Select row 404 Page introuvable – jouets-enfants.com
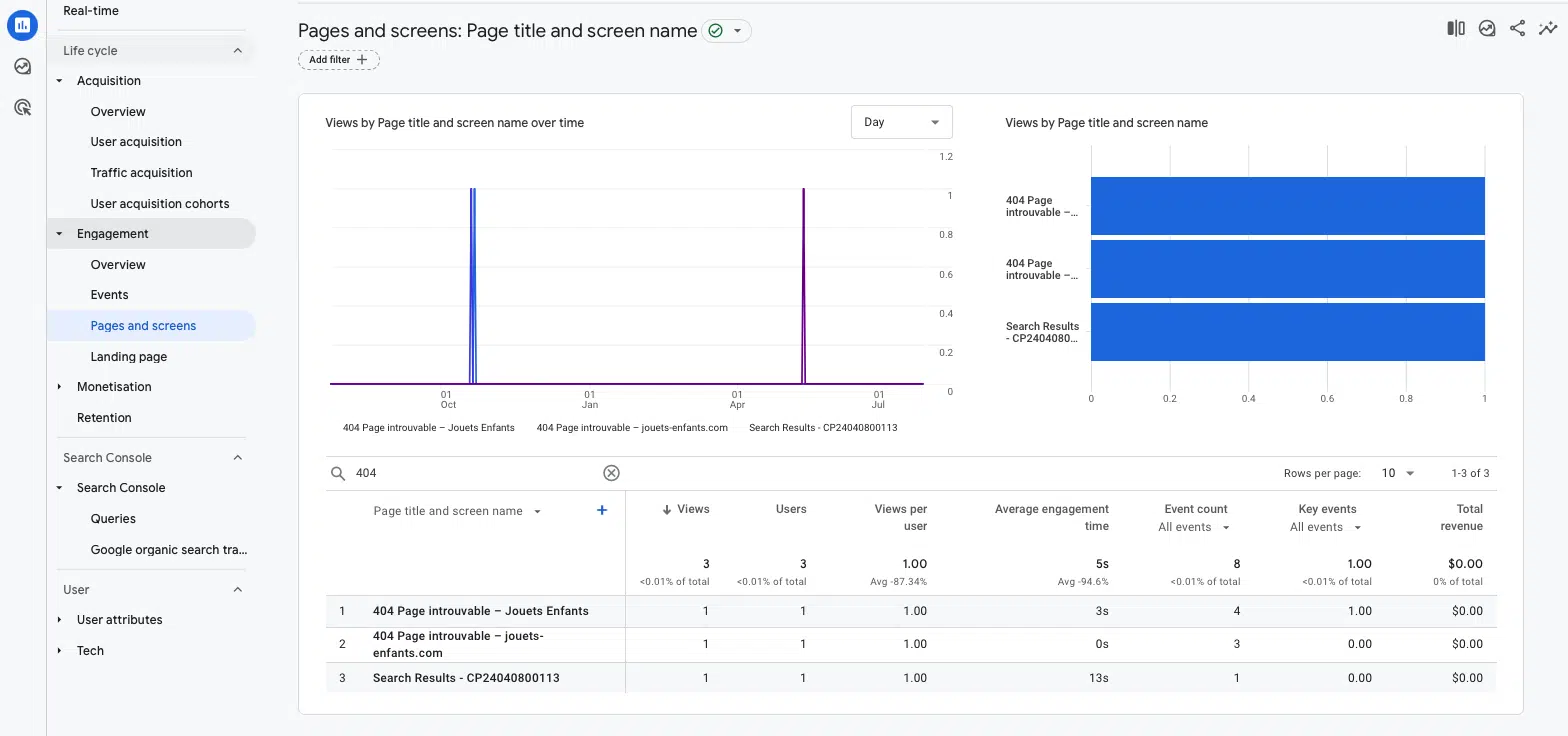Screen dimensions: 1568x736 click(x=911, y=644)
